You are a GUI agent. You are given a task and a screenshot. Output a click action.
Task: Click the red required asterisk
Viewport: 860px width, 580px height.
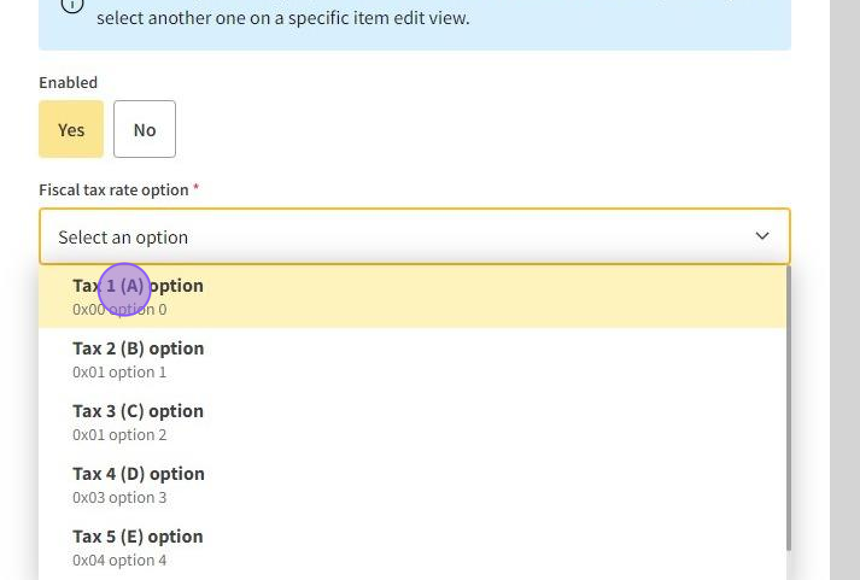(196, 188)
